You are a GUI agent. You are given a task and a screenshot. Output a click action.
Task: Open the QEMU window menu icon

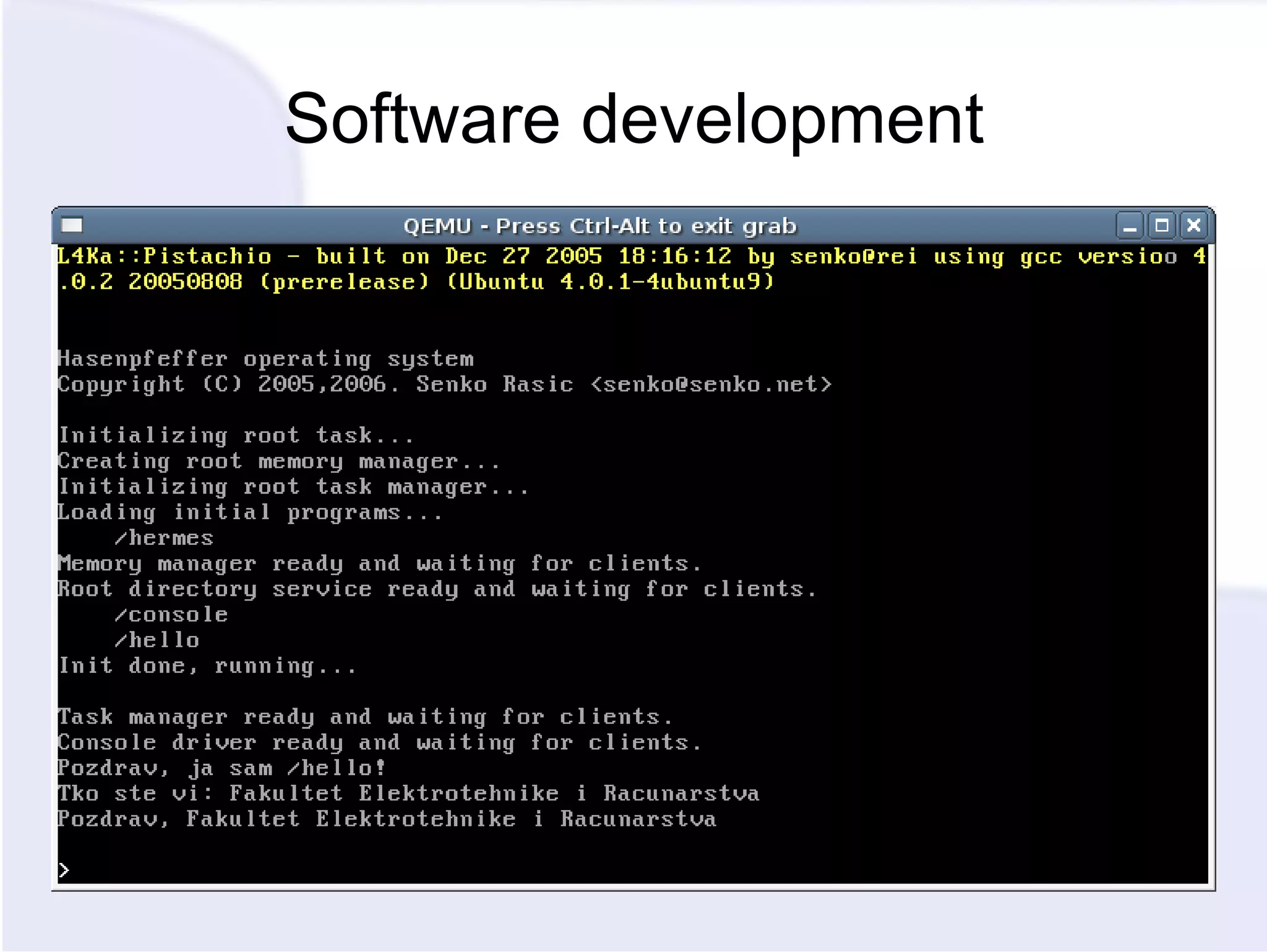[72, 225]
